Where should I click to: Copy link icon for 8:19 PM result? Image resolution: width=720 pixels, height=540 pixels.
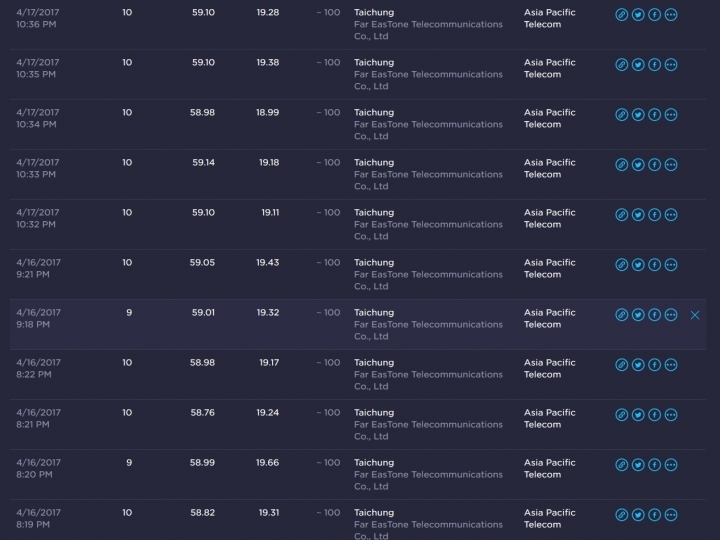tap(621, 515)
